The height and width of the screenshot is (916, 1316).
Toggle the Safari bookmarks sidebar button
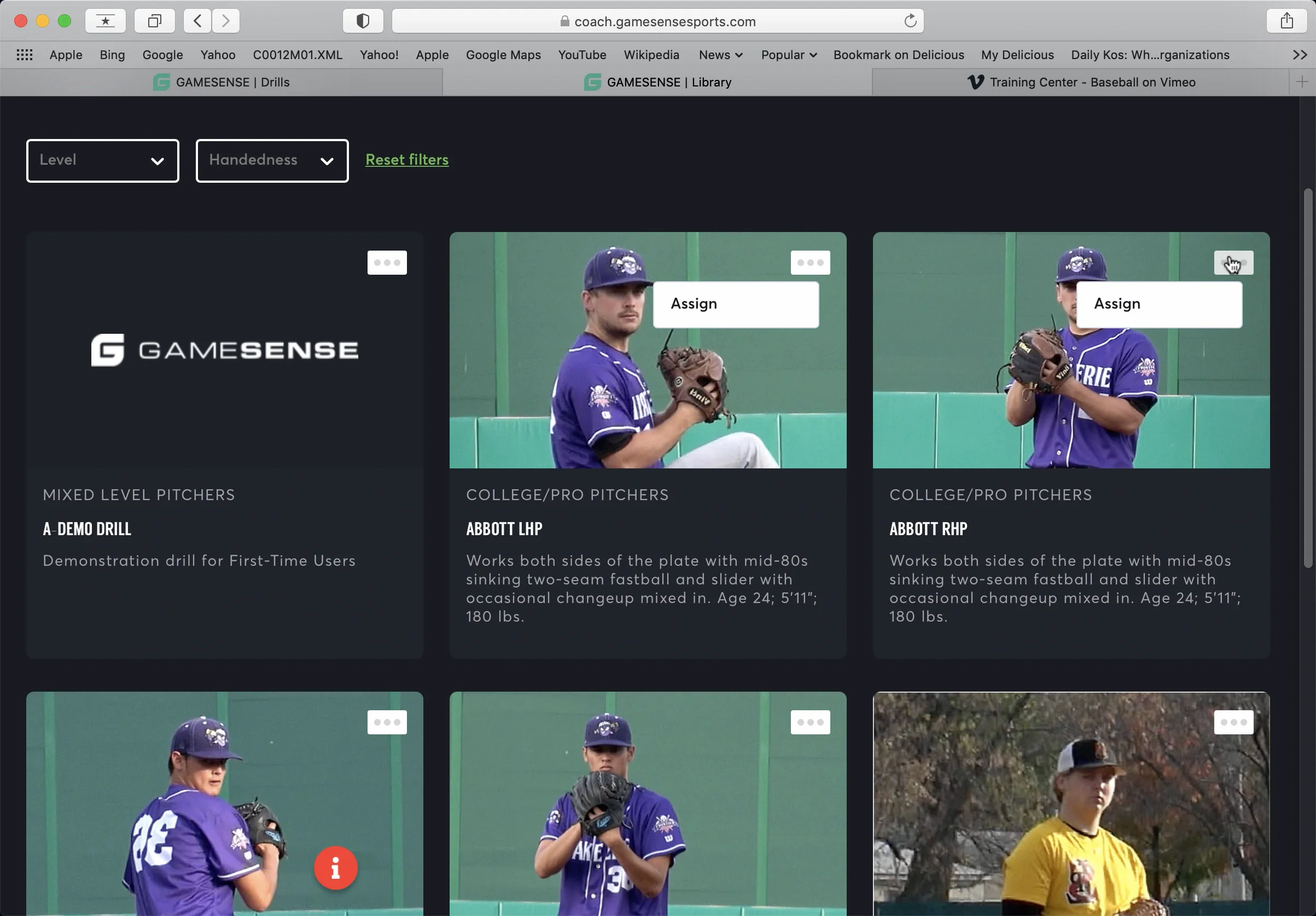pyautogui.click(x=106, y=21)
